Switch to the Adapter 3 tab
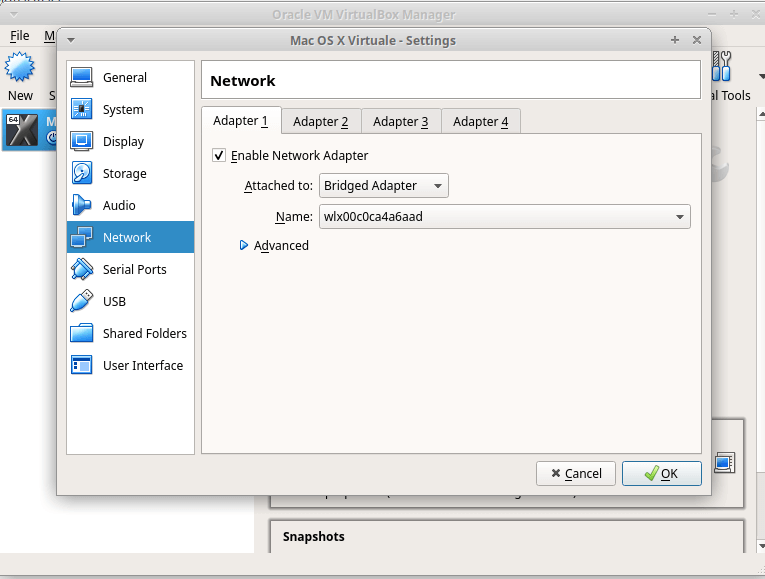Viewport: 765px width, 579px height. click(x=401, y=121)
